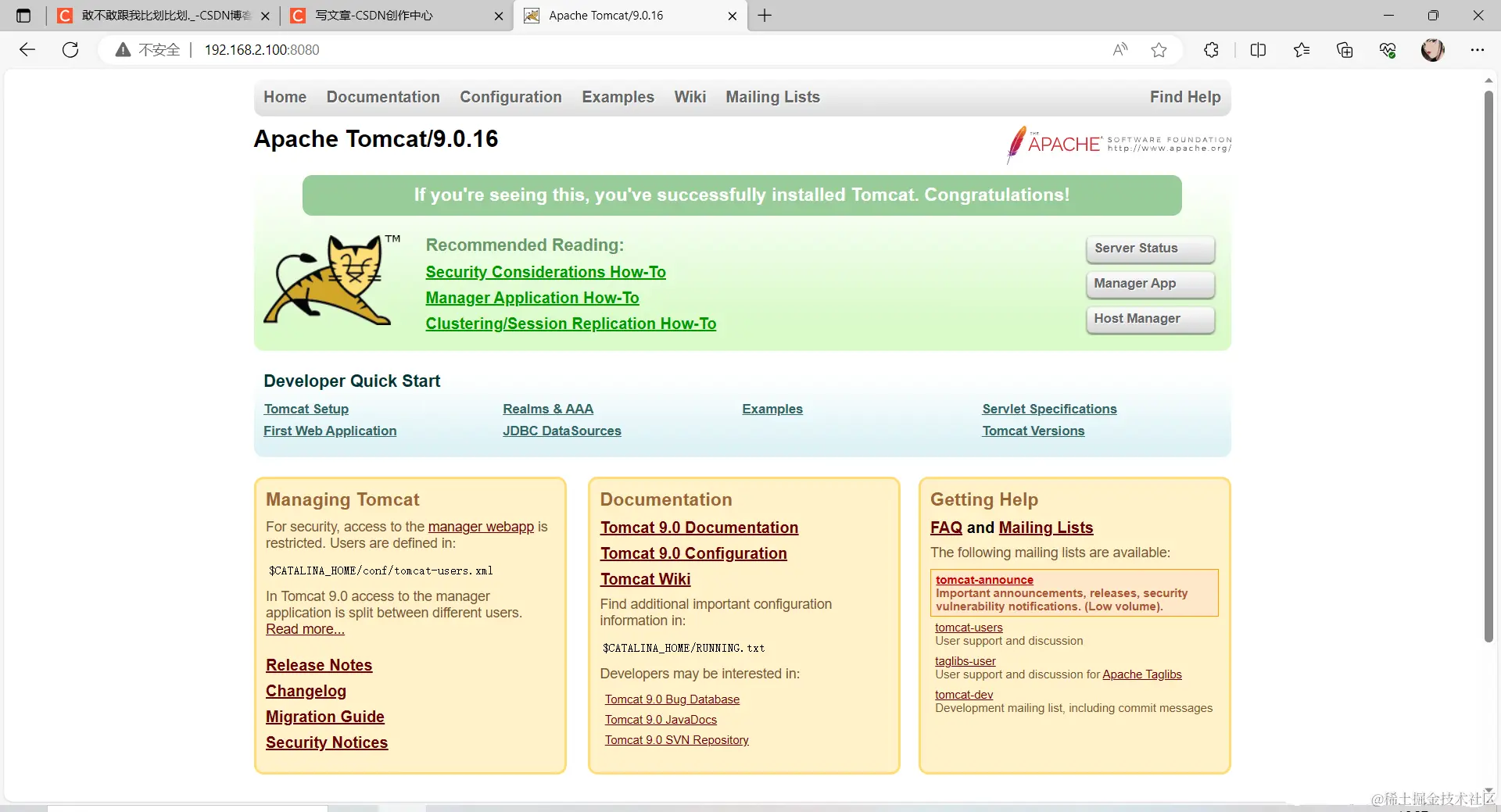Open Tomcat 9.0 Configuration link
This screenshot has width=1501, height=812.
point(693,553)
